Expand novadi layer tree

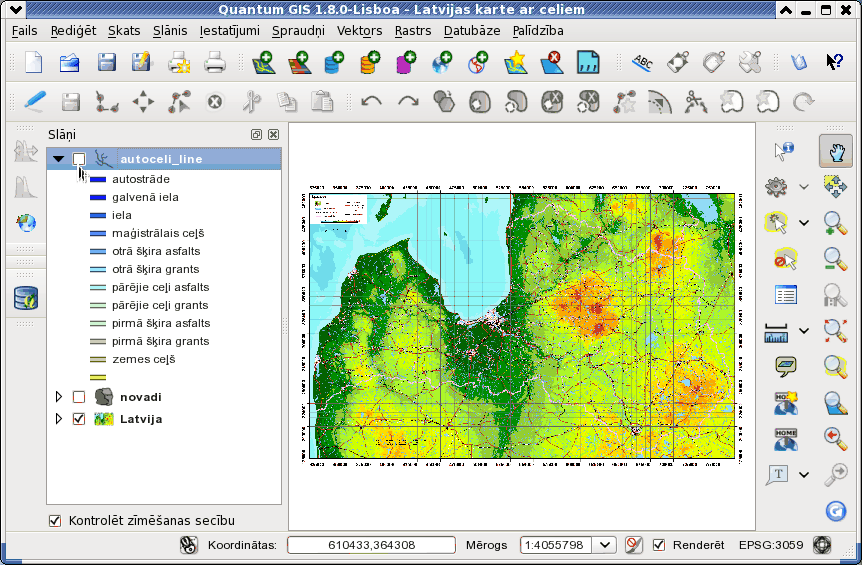pos(58,397)
